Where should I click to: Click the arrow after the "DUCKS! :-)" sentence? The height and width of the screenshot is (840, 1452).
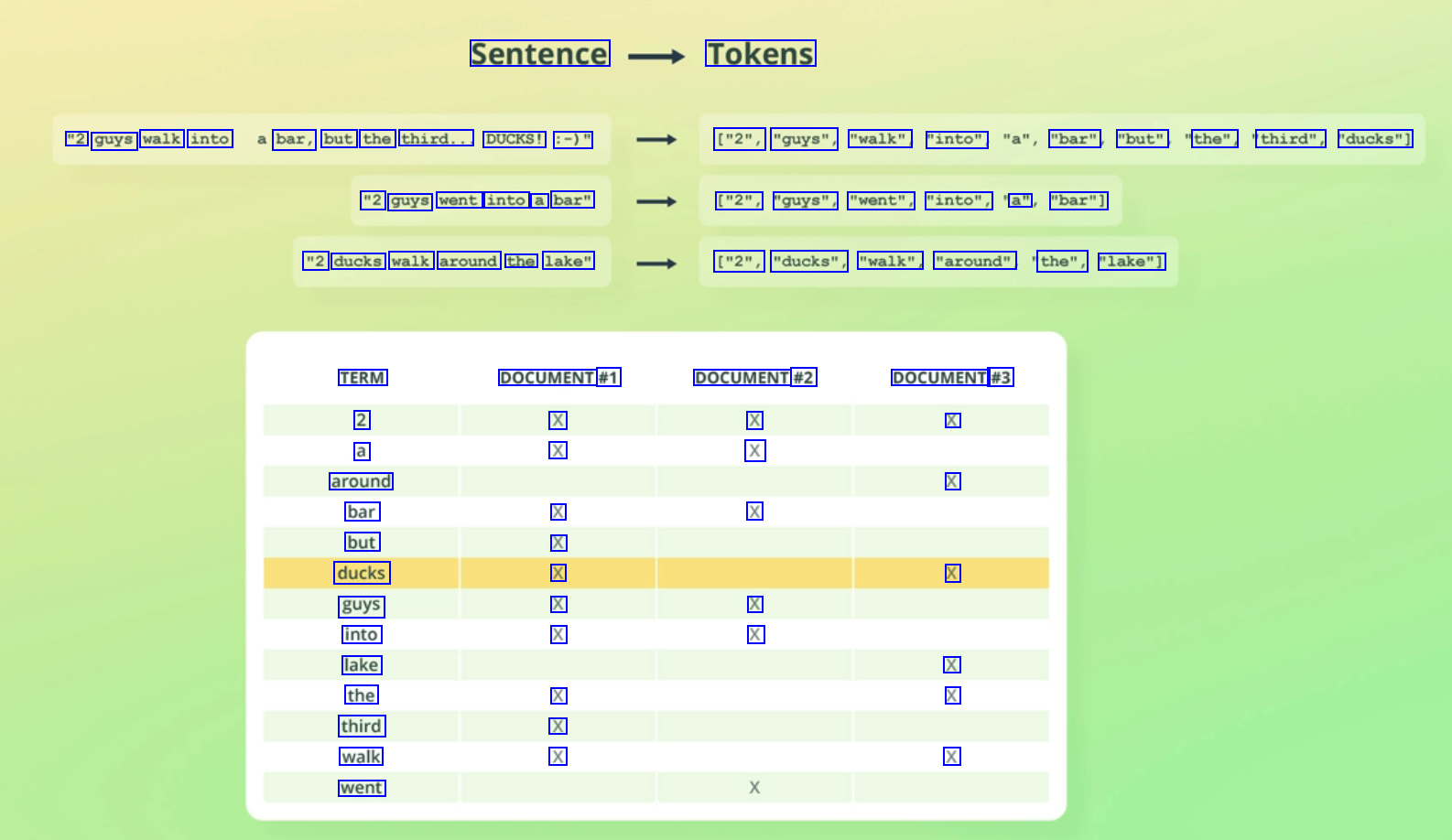coord(656,140)
